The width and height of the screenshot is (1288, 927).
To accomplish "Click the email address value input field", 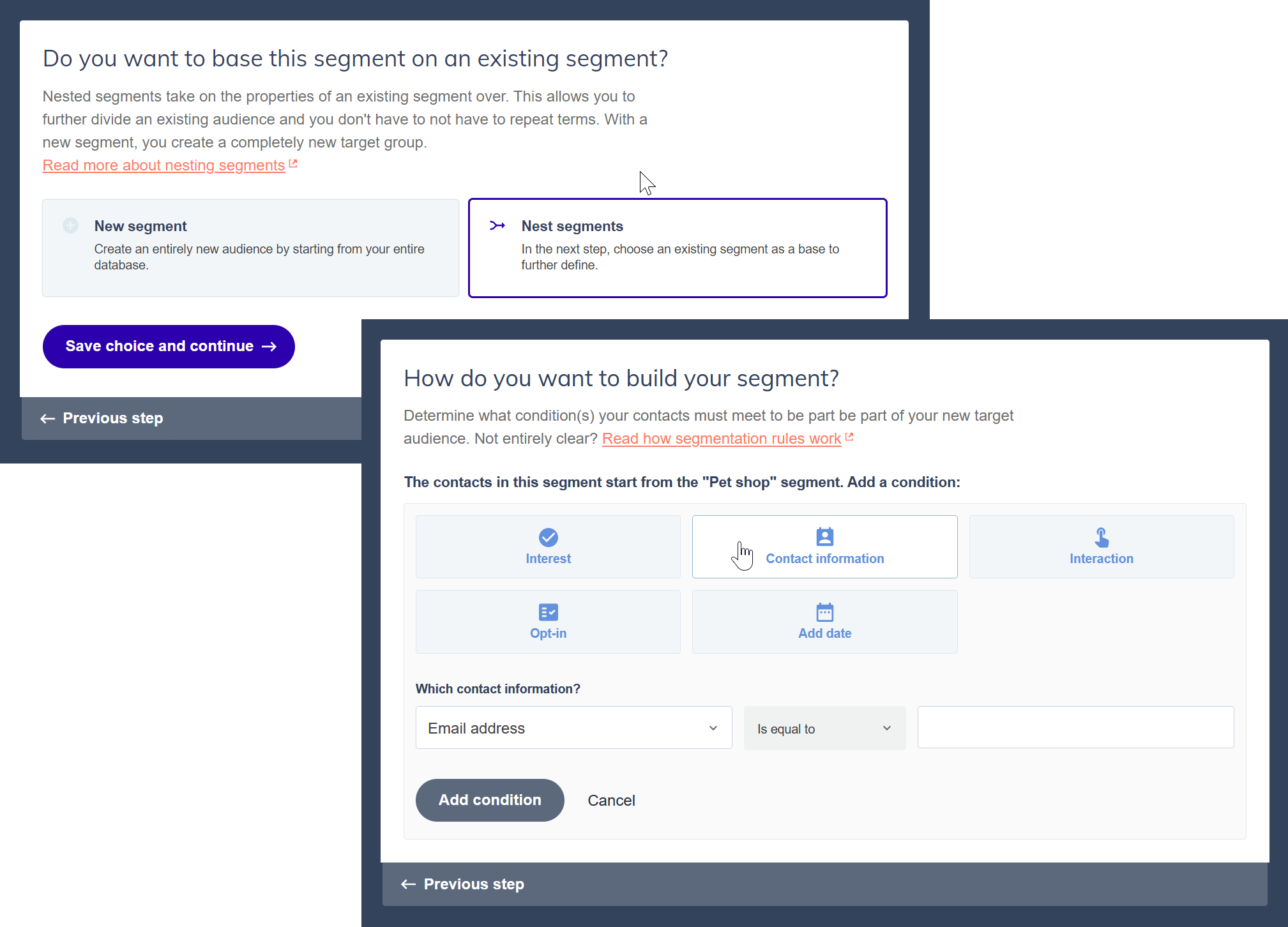I will pos(1075,727).
